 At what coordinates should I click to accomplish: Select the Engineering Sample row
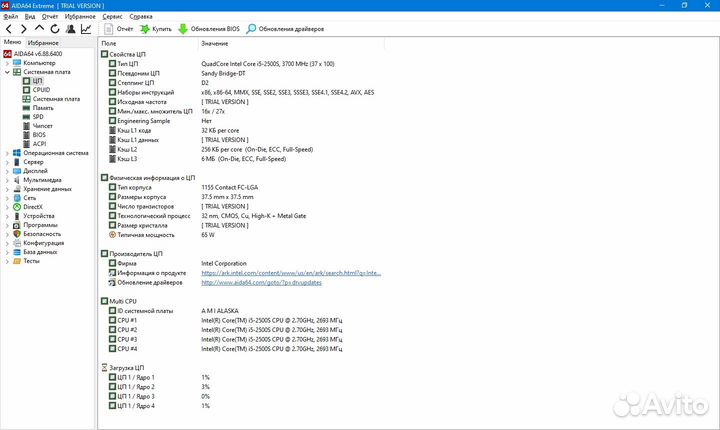click(x=242, y=121)
